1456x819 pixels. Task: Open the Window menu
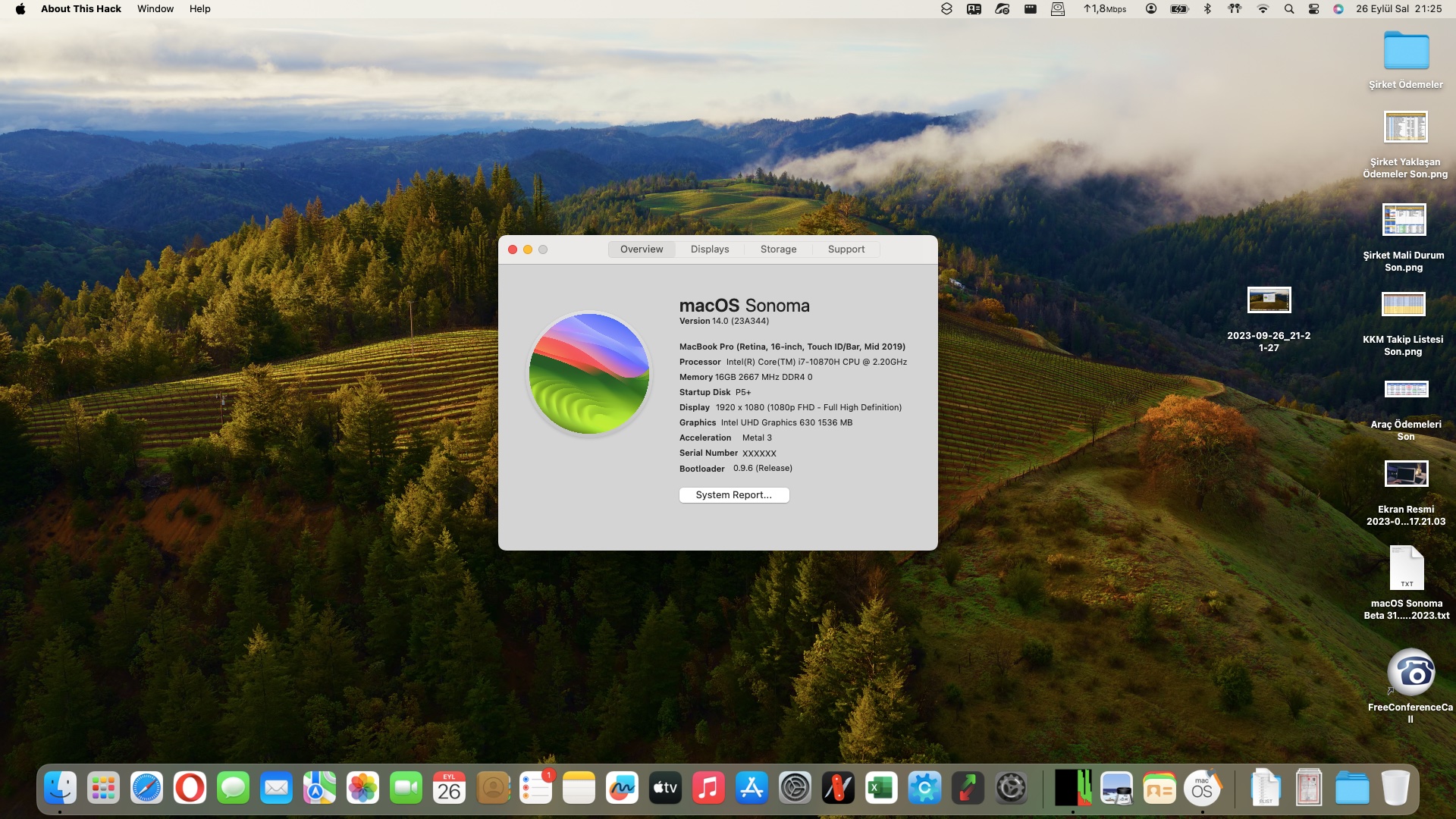coord(155,9)
